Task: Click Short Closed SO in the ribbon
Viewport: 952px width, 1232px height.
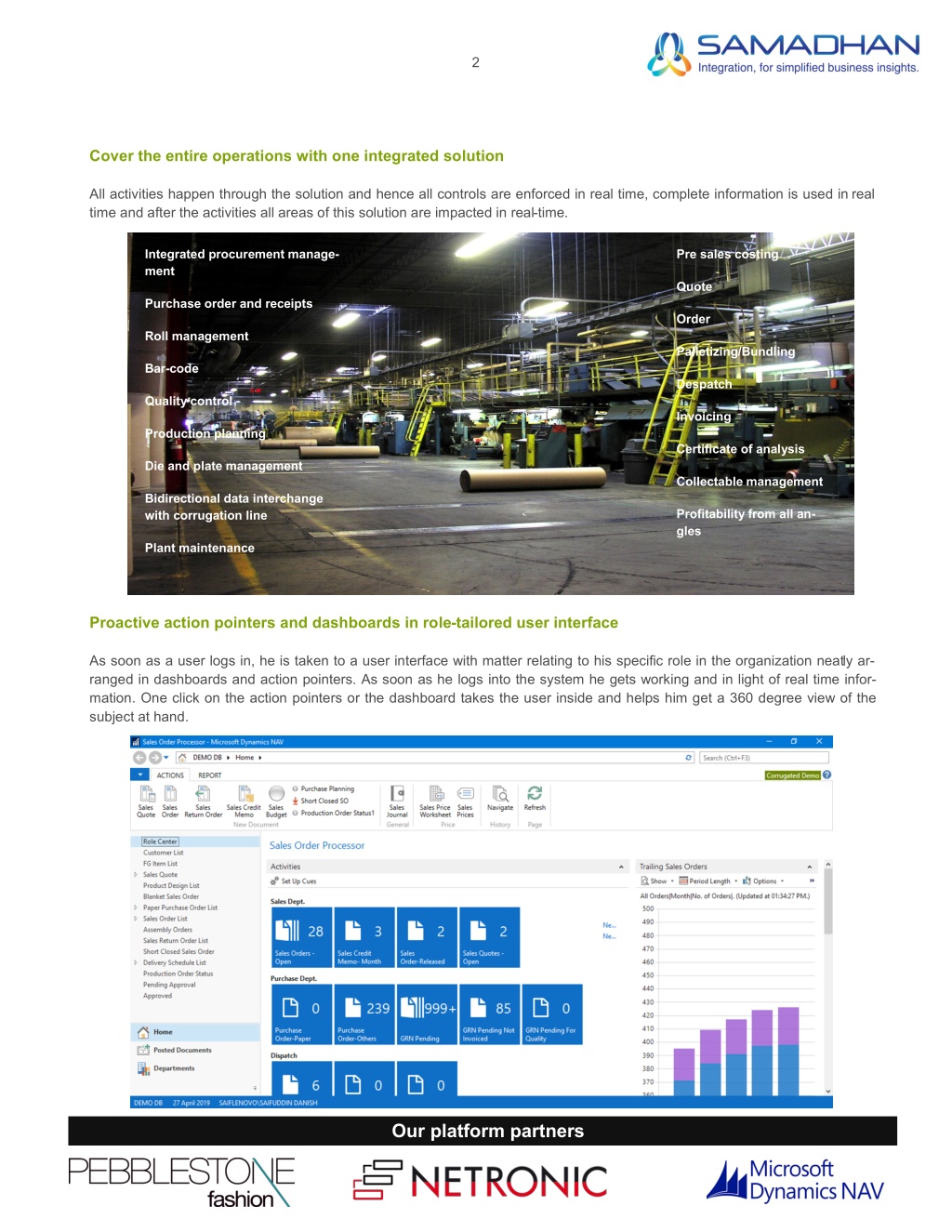Action: (x=321, y=801)
